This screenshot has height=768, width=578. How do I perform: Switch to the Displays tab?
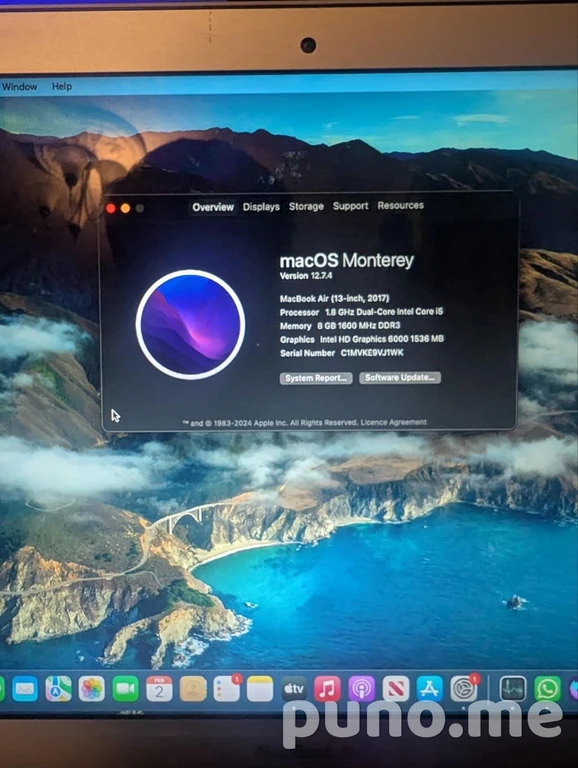tap(261, 207)
